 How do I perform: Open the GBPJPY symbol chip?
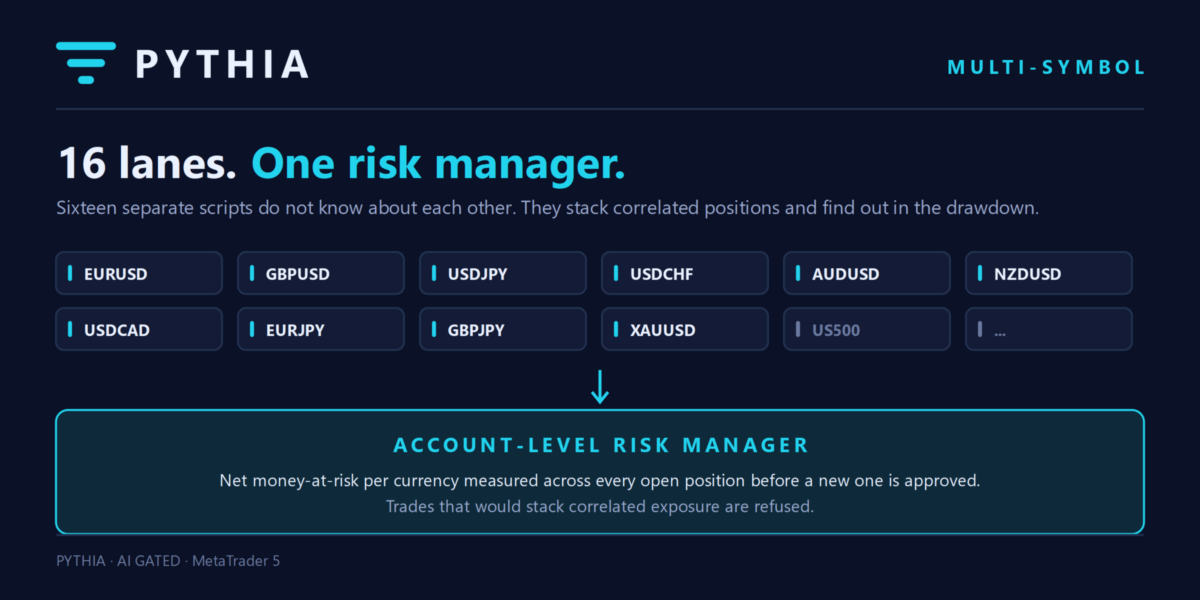click(x=503, y=329)
